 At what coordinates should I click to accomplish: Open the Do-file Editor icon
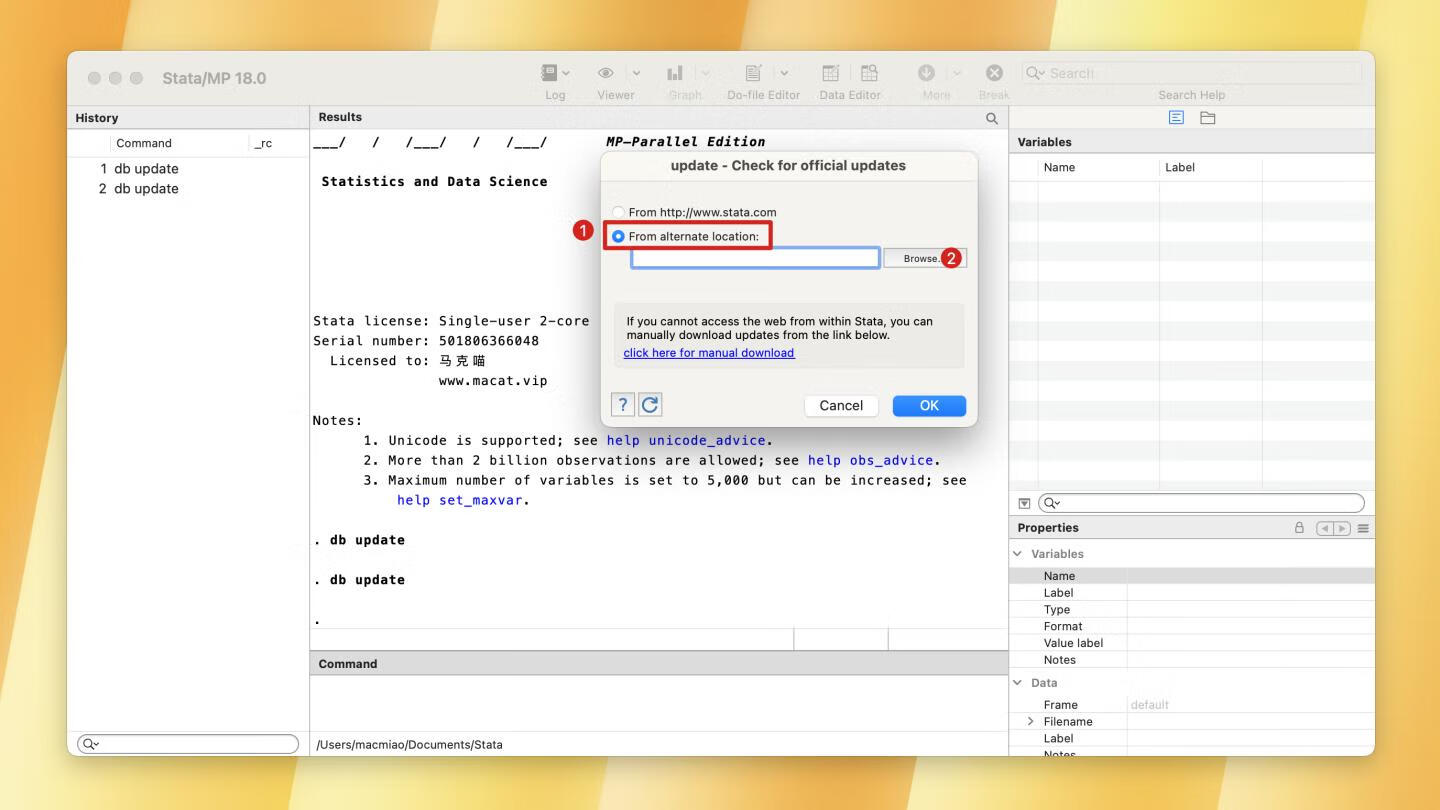(754, 73)
